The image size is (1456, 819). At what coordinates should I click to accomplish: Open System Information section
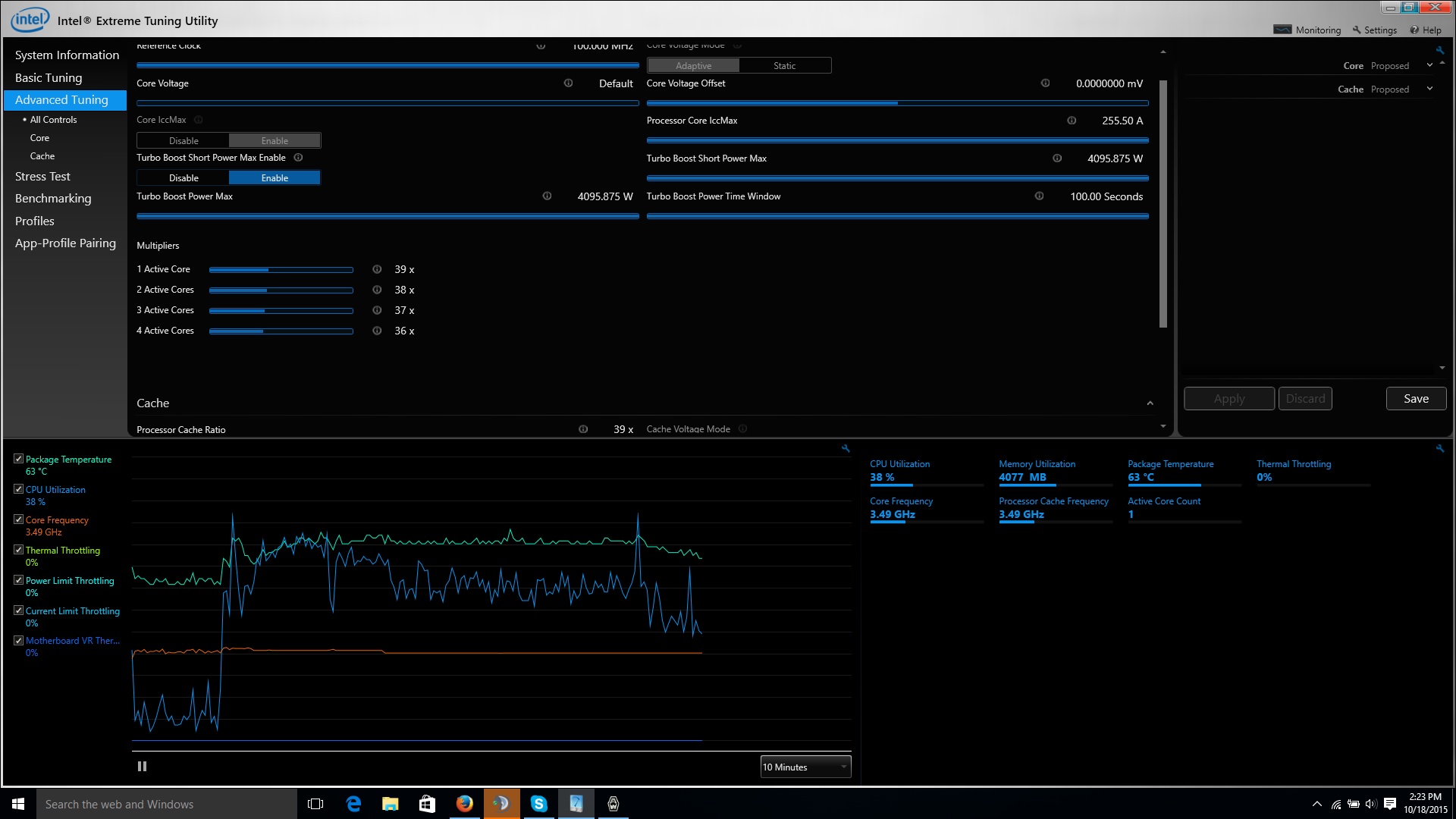(67, 55)
